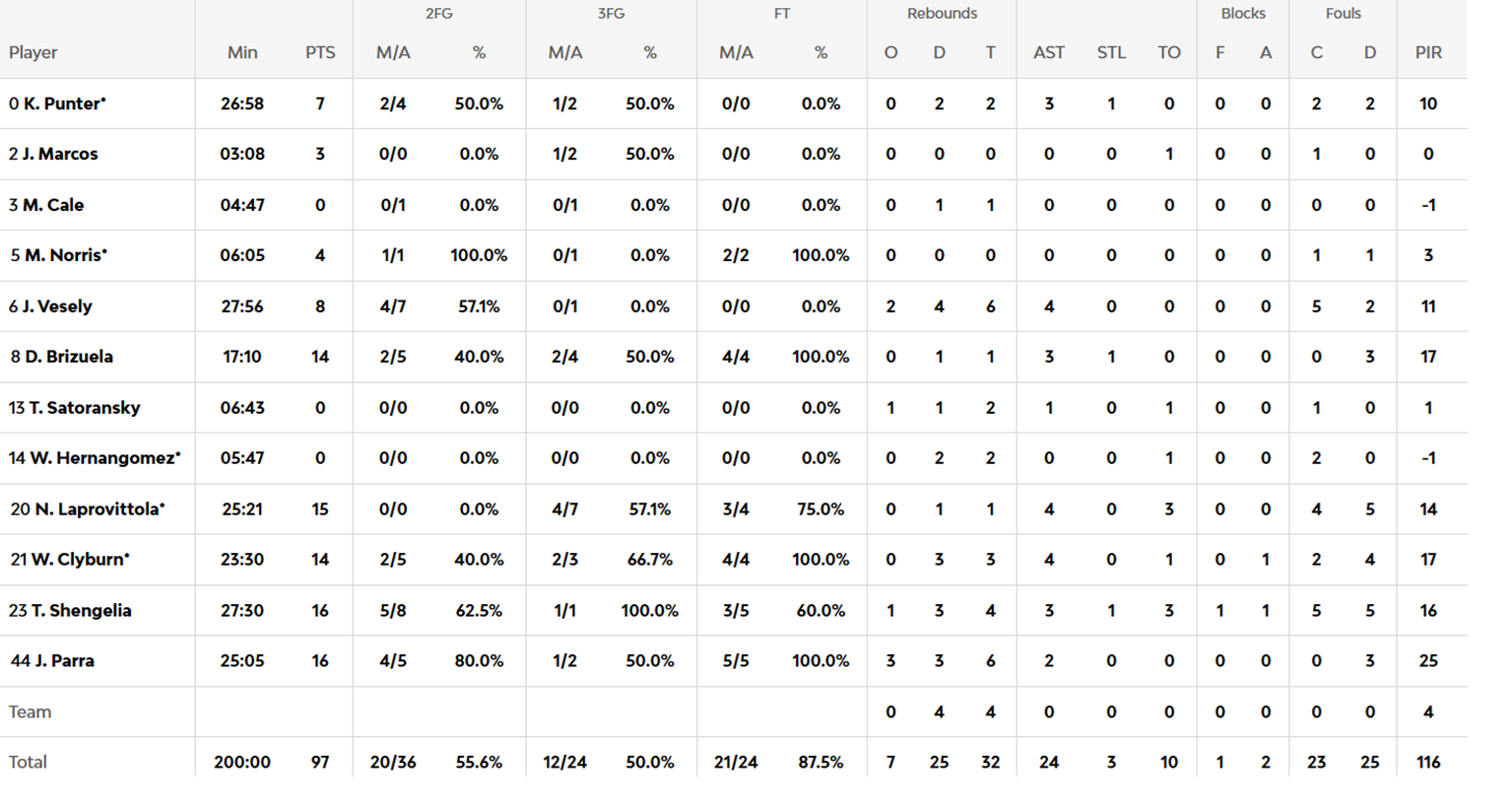Select player M. Cale in the table

(53, 205)
